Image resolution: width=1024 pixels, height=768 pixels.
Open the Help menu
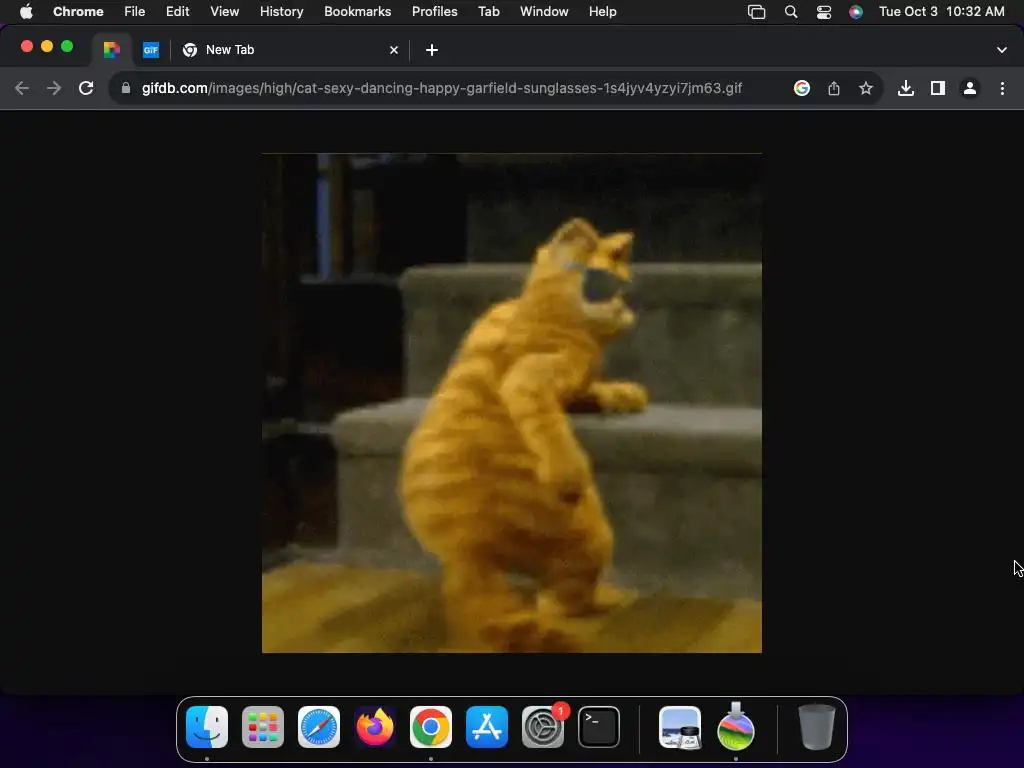602,12
